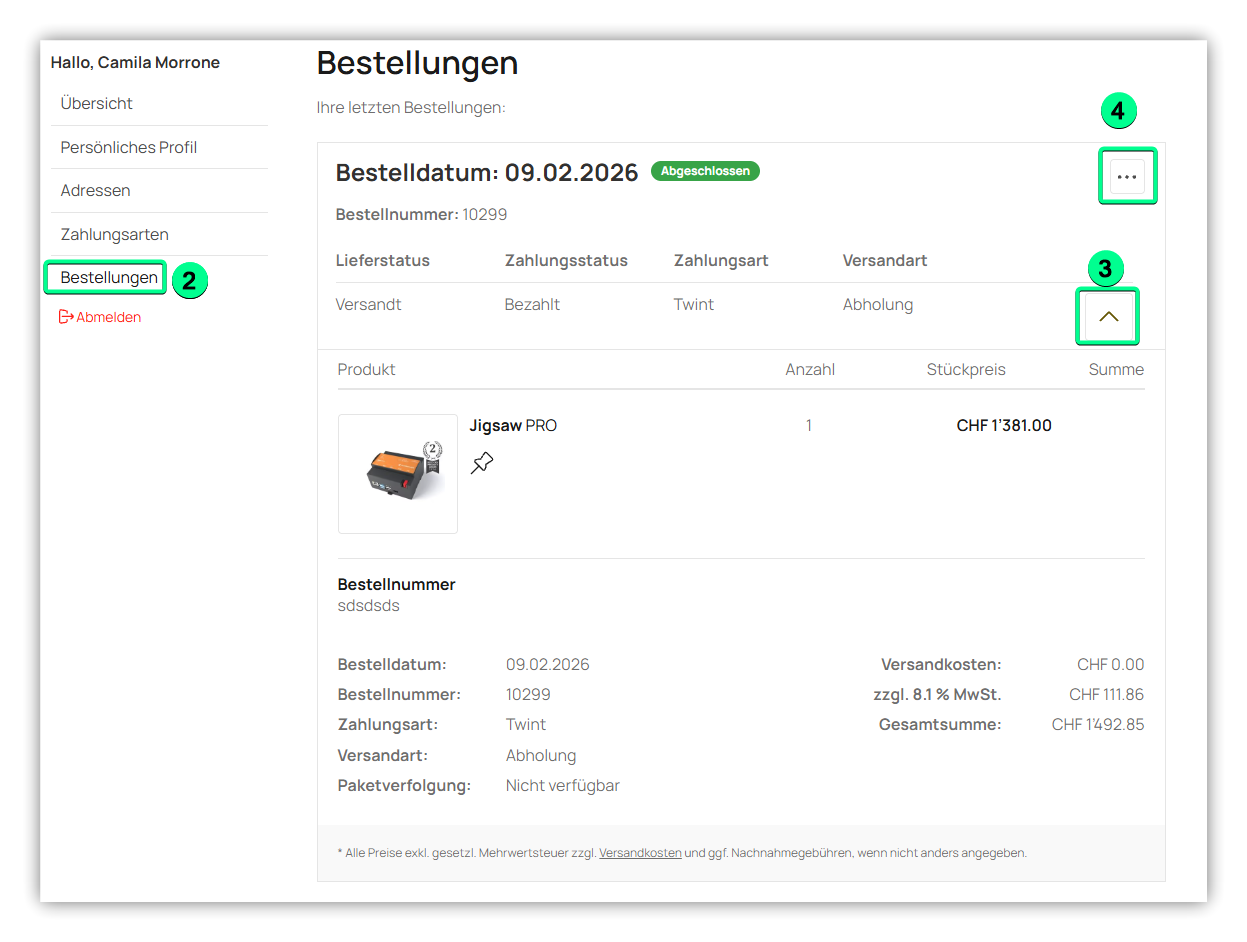Viewport: 1247px width, 942px height.
Task: Click the Jigsaw PRO product thumbnail
Action: tap(398, 474)
